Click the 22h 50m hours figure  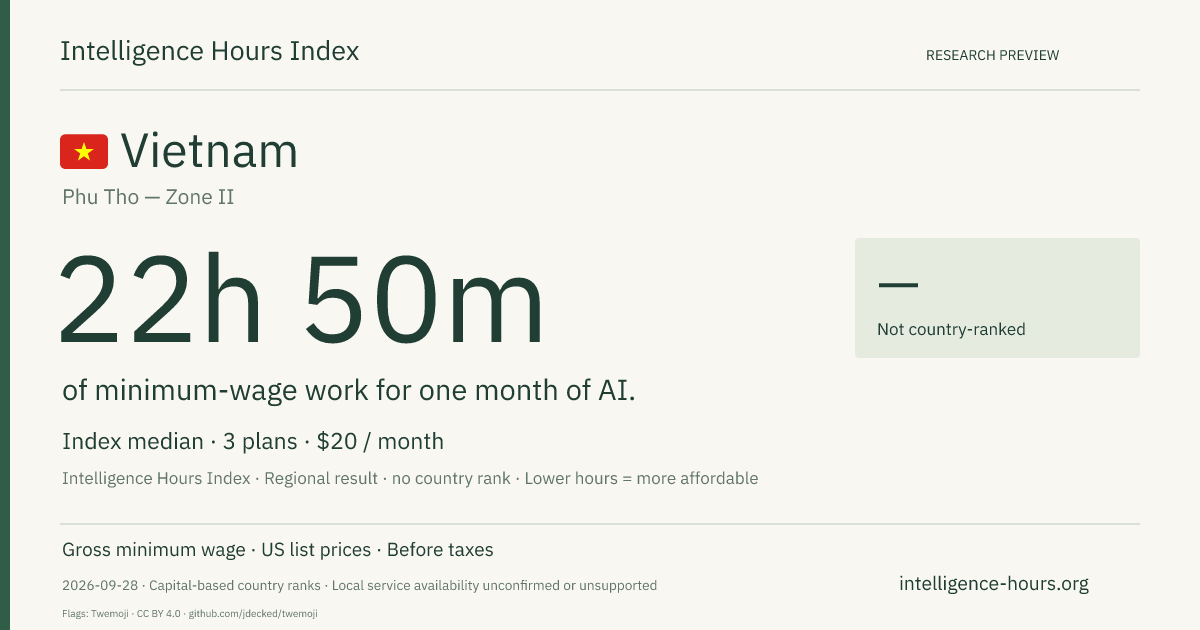[302, 300]
